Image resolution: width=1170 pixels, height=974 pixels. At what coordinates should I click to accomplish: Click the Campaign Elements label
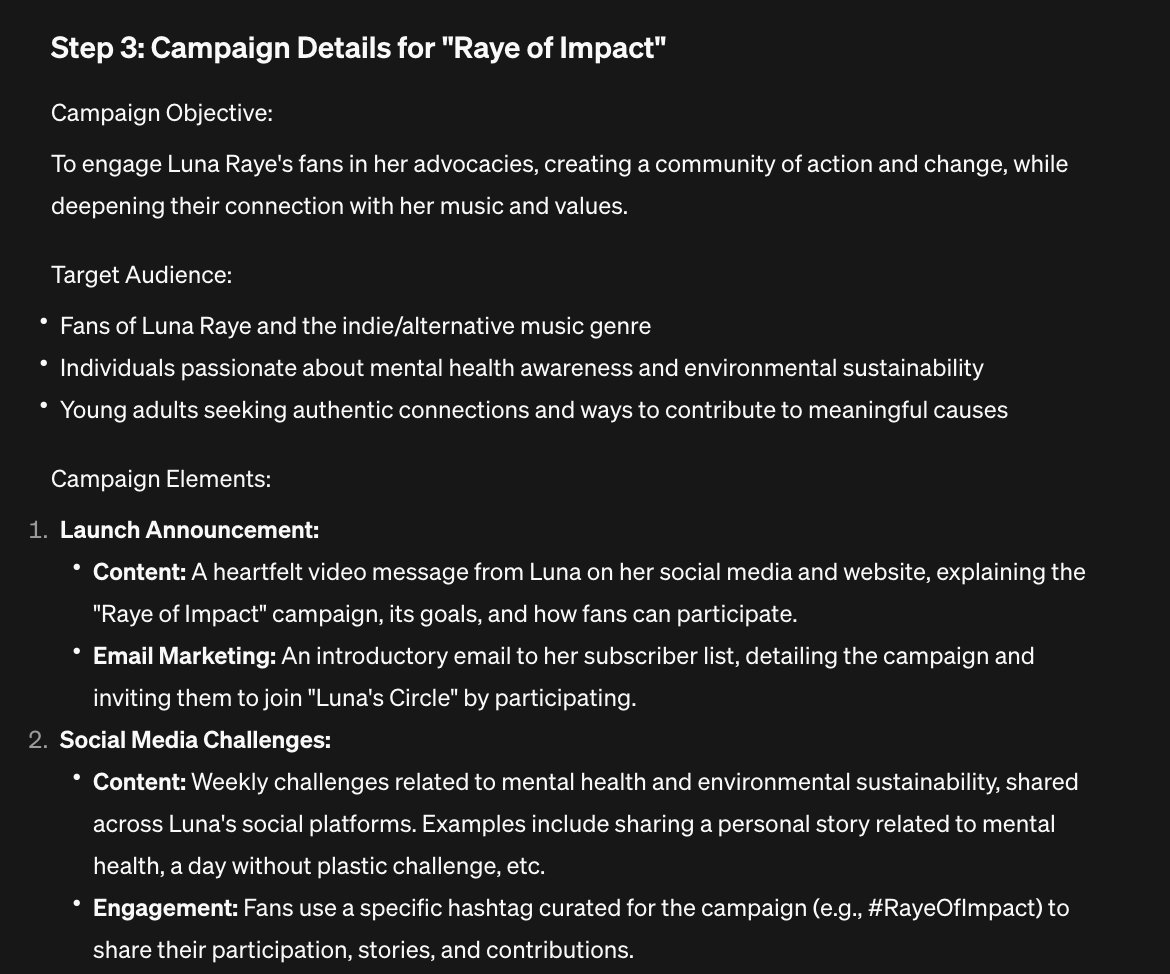click(161, 479)
